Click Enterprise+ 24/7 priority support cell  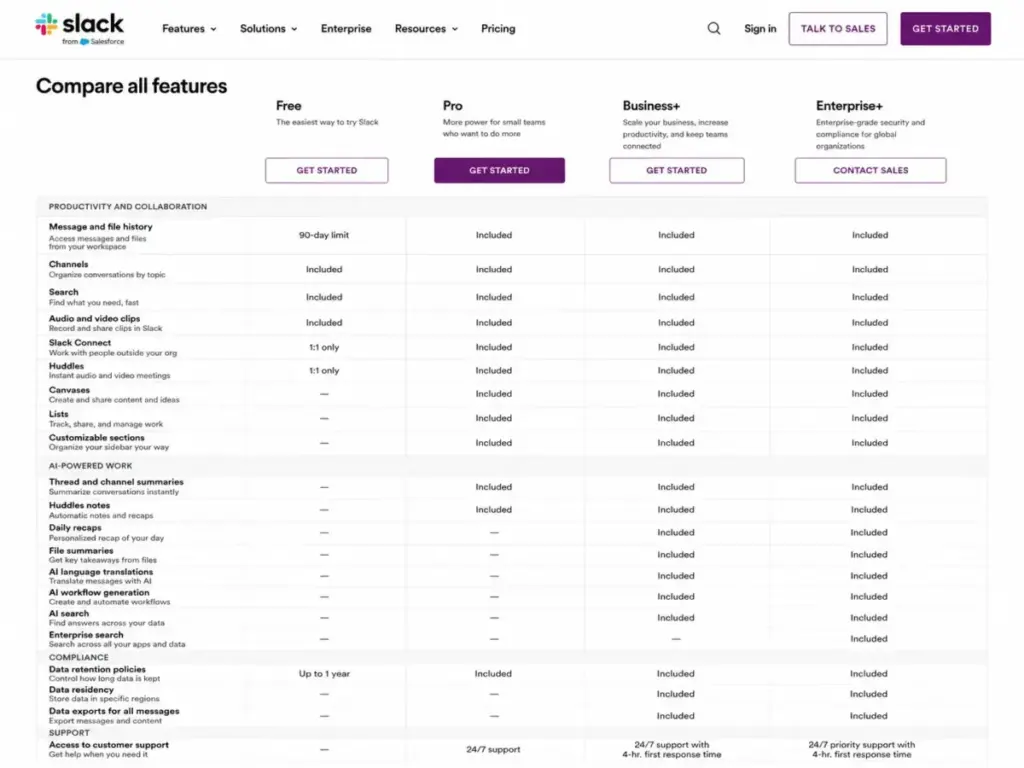click(861, 750)
